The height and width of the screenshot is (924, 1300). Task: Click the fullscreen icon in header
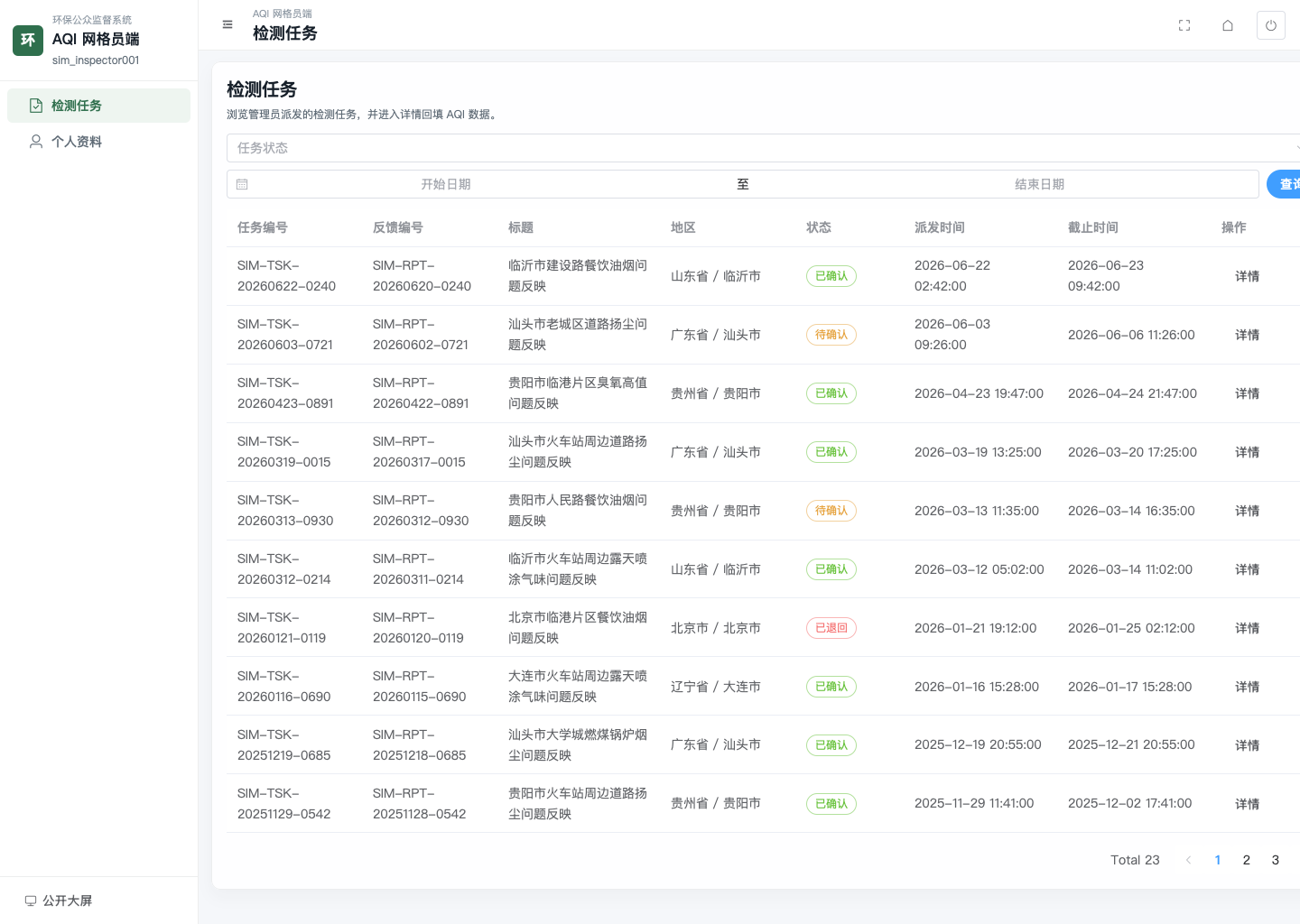click(x=1184, y=25)
